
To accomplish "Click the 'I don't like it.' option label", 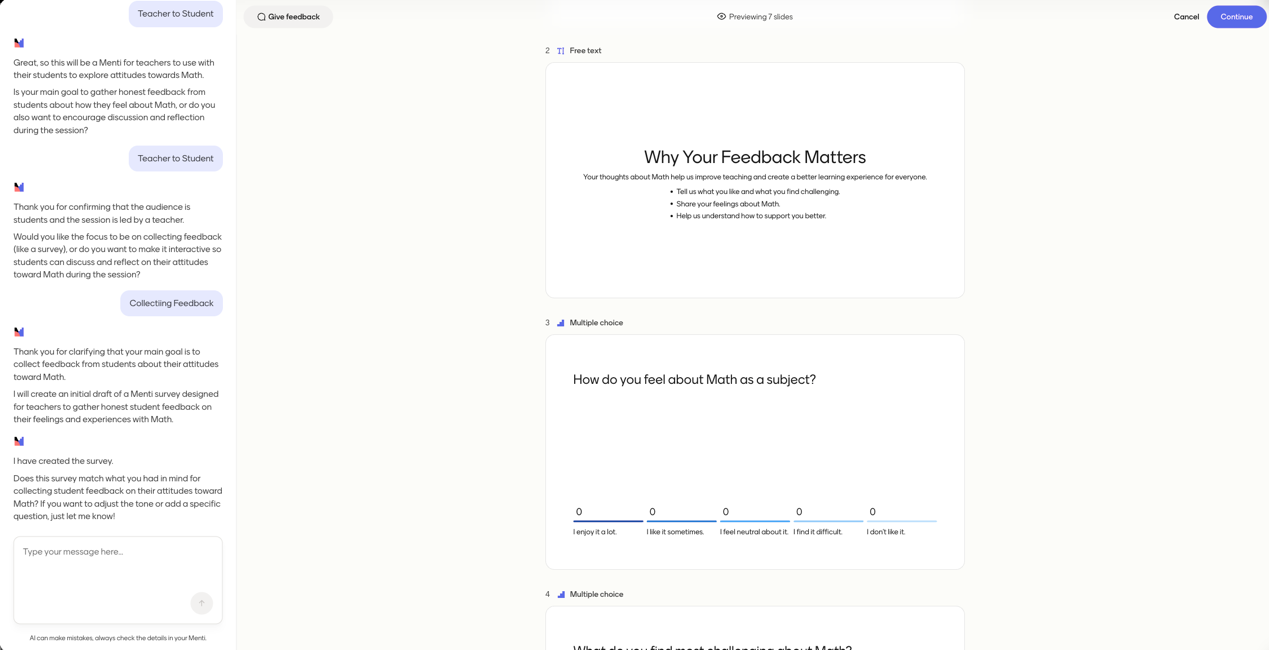I will click(x=886, y=532).
